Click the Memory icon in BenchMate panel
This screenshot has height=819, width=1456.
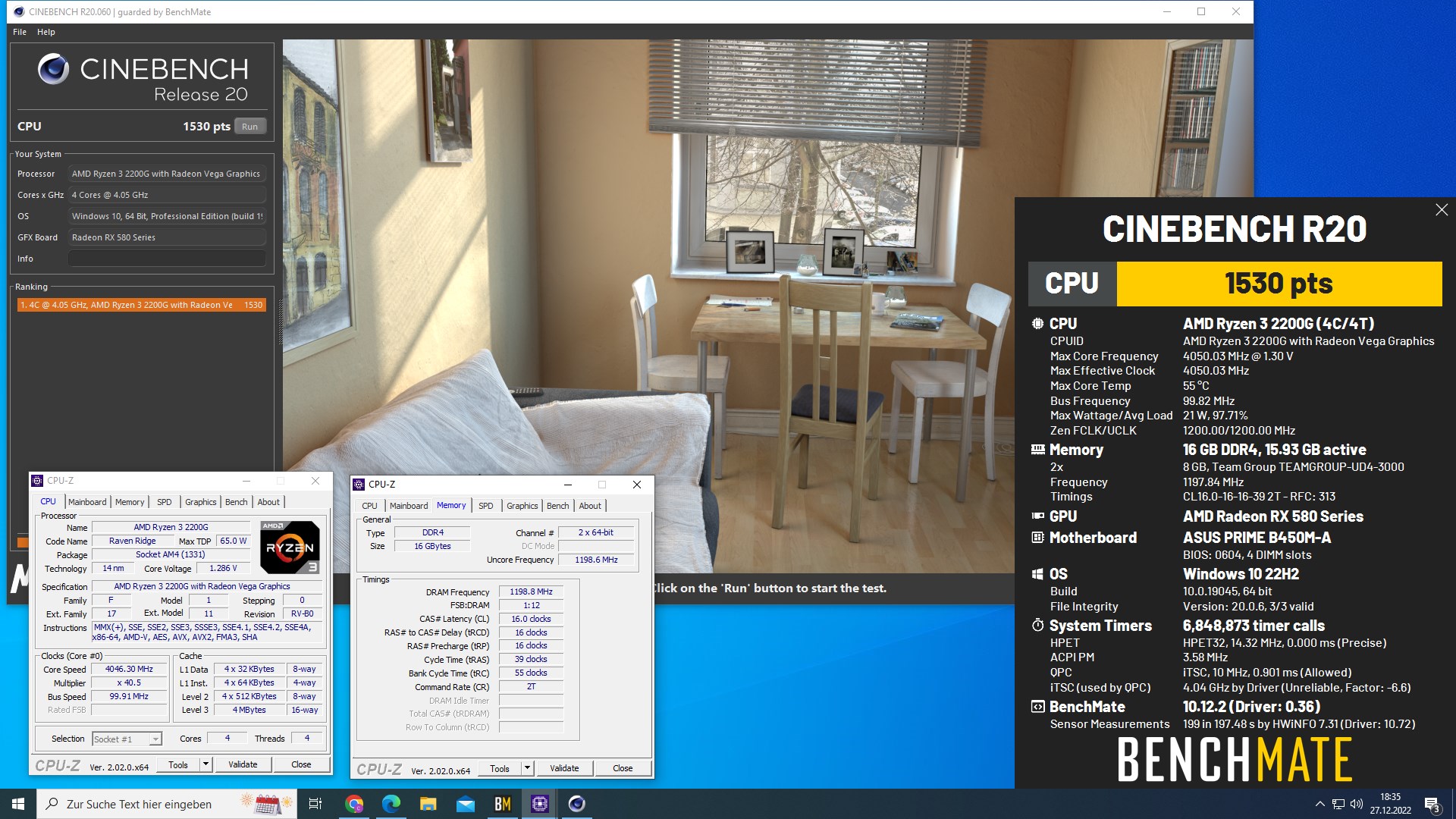click(1037, 450)
